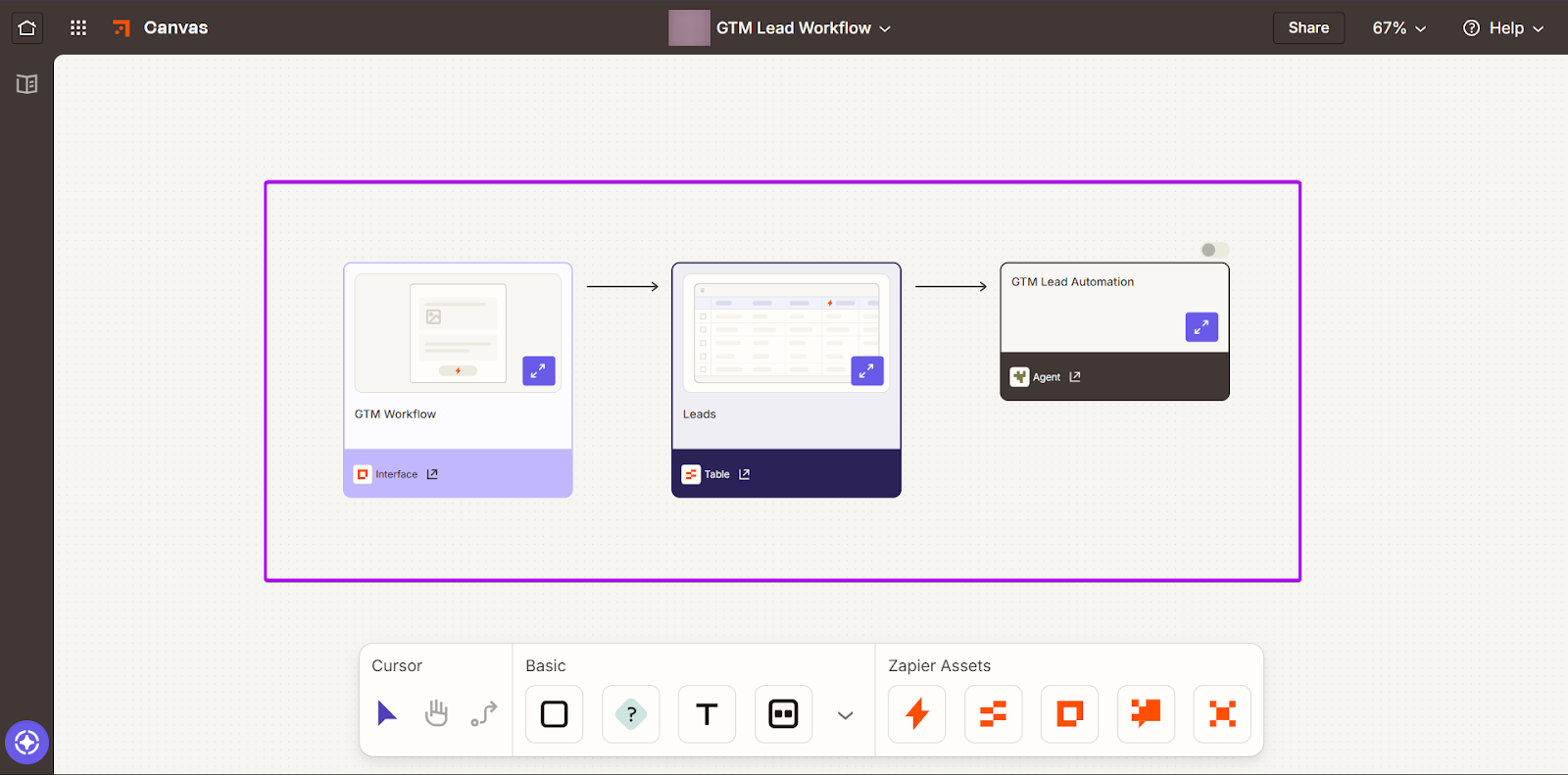Select the pointer cursor tool

[x=387, y=713]
